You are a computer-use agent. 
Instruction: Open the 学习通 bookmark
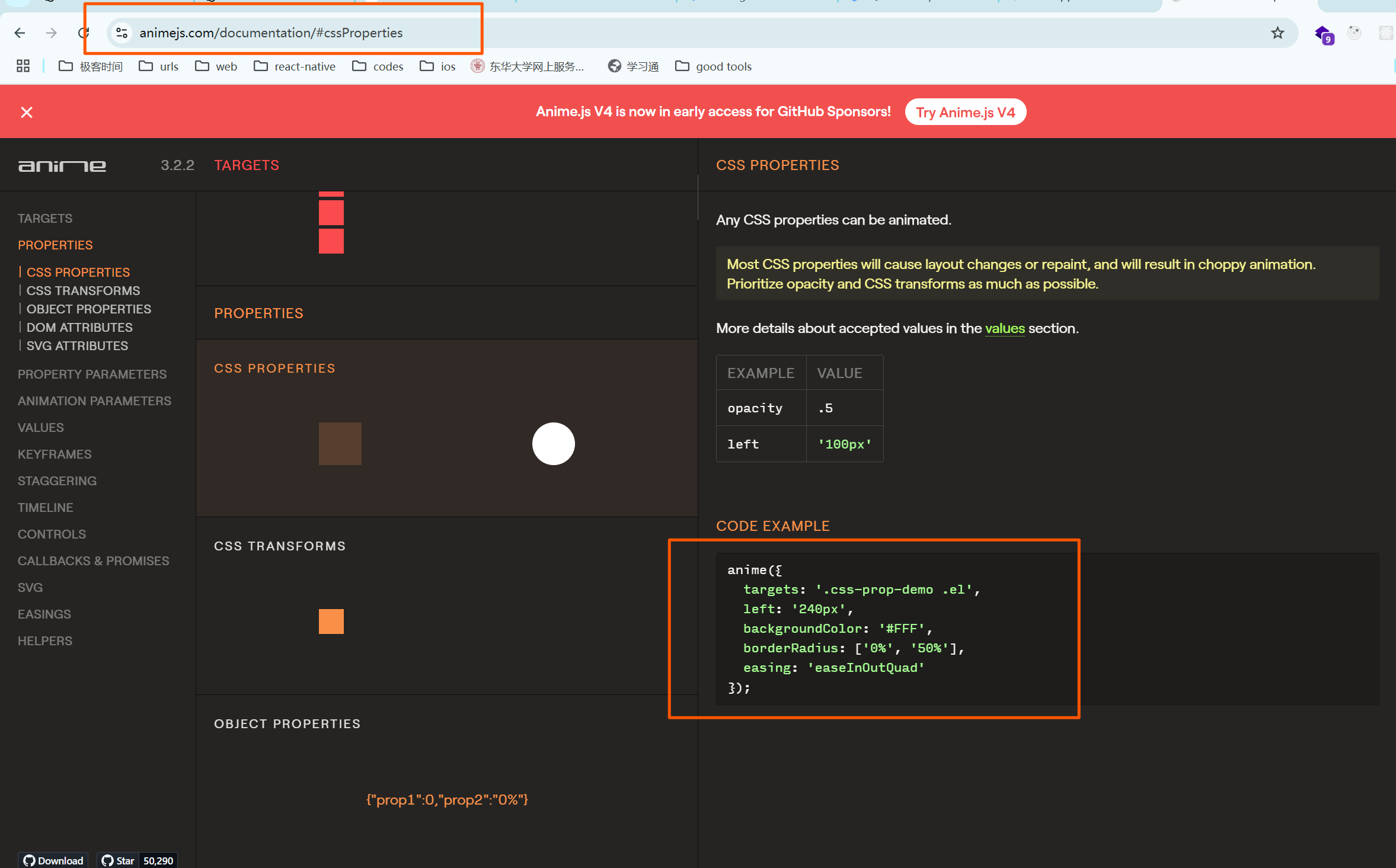pyautogui.click(x=634, y=66)
